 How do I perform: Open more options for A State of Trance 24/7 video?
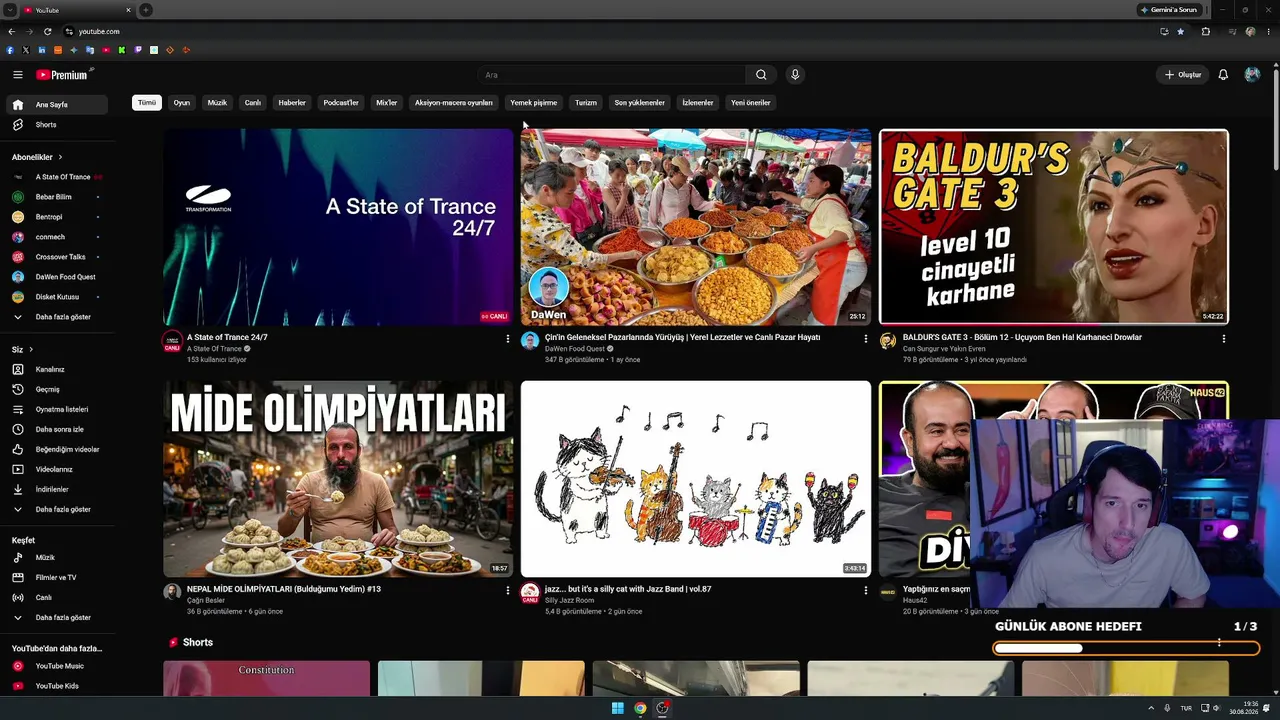coord(507,338)
